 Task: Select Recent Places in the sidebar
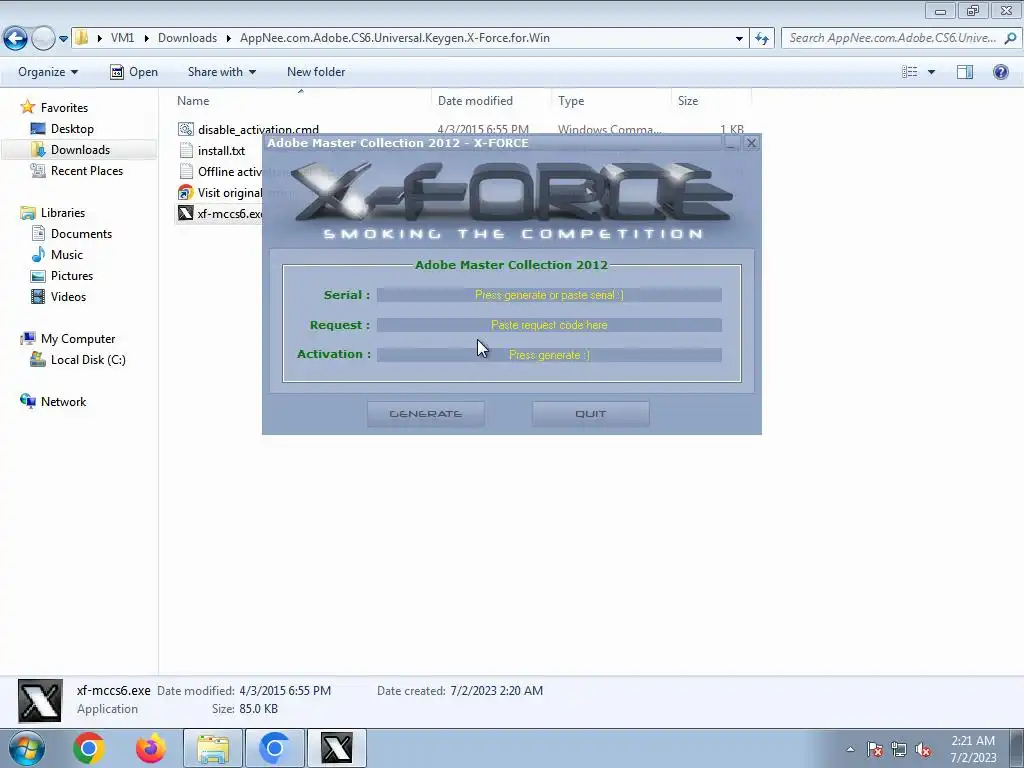[87, 170]
